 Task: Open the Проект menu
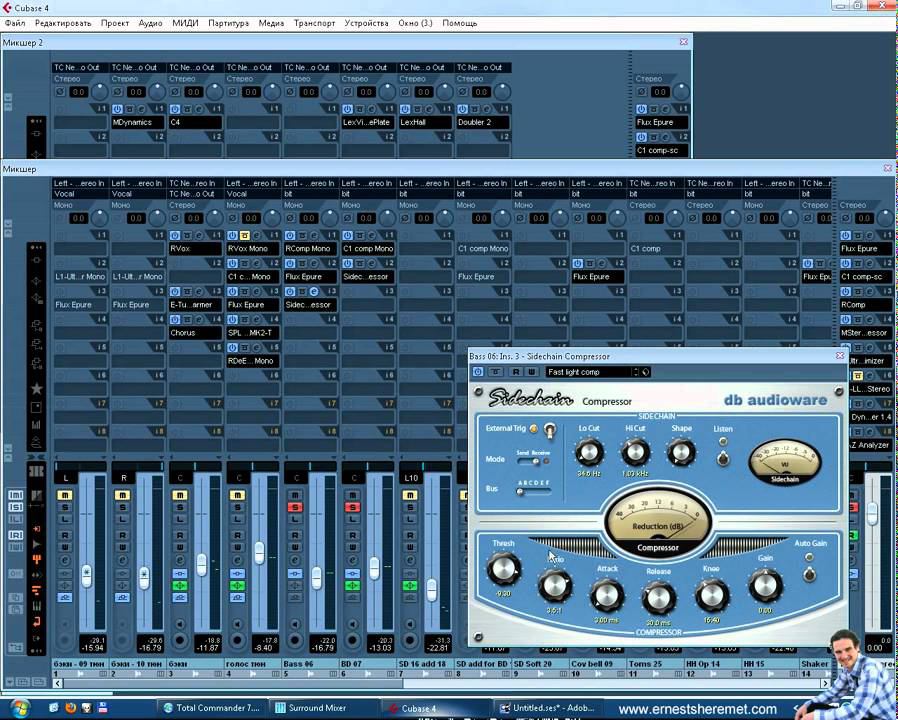click(x=115, y=23)
